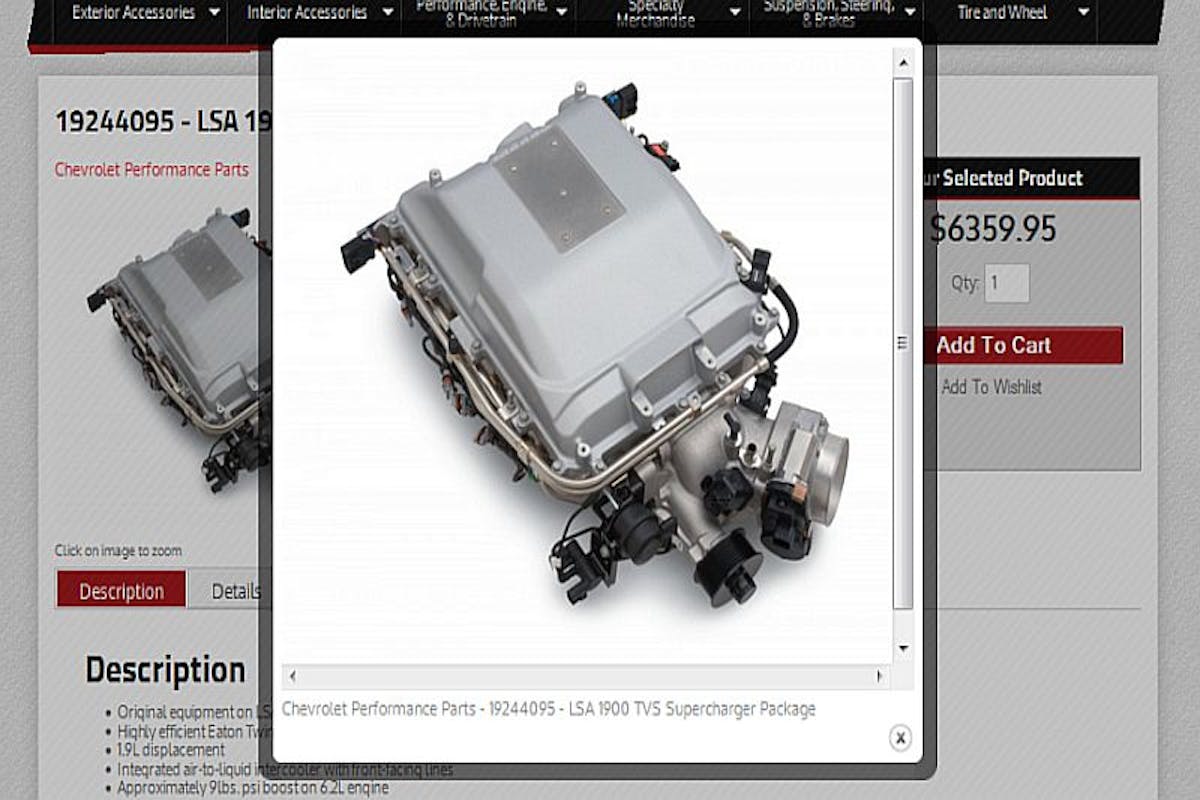1200x800 pixels.
Task: Click the popup's horizontal scrollbar track
Action: (585, 677)
